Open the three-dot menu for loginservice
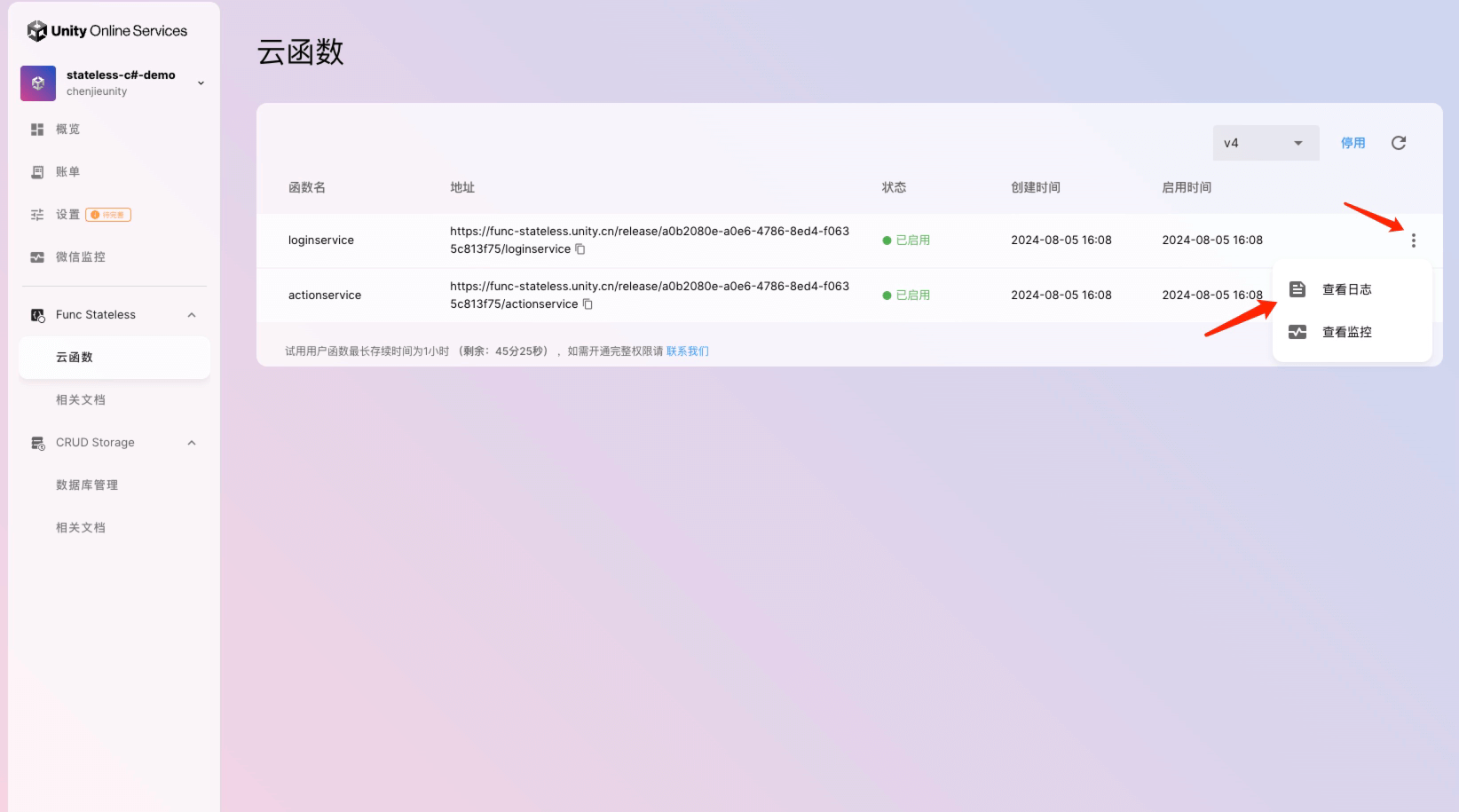 1413,240
